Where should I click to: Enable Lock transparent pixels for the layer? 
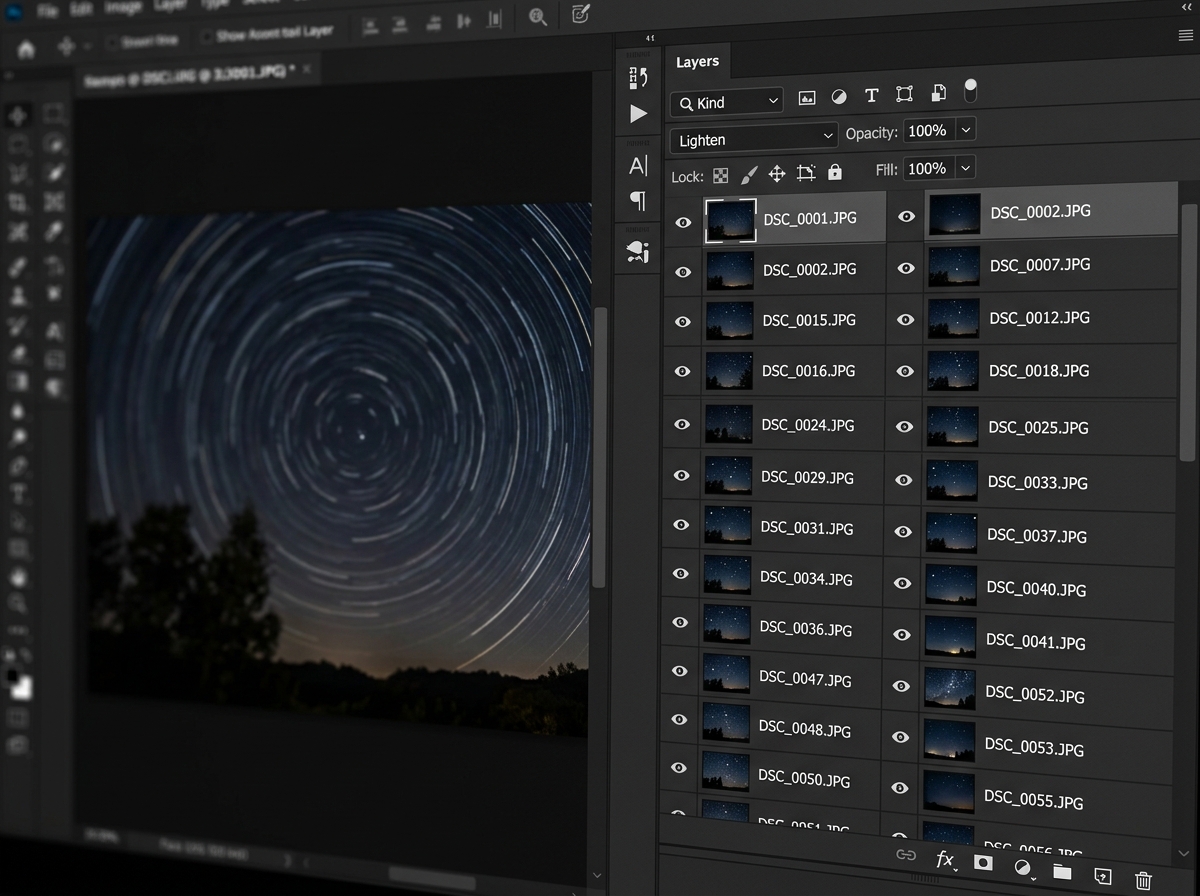(x=720, y=175)
